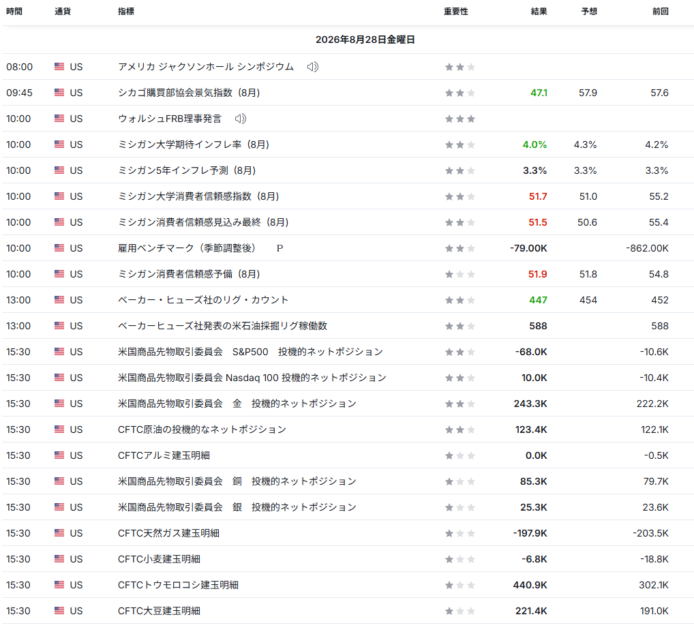Screen dimensions: 694x632
Task: Open Nasdaq 100 投機的ネットポジション event
Action: coord(252,378)
